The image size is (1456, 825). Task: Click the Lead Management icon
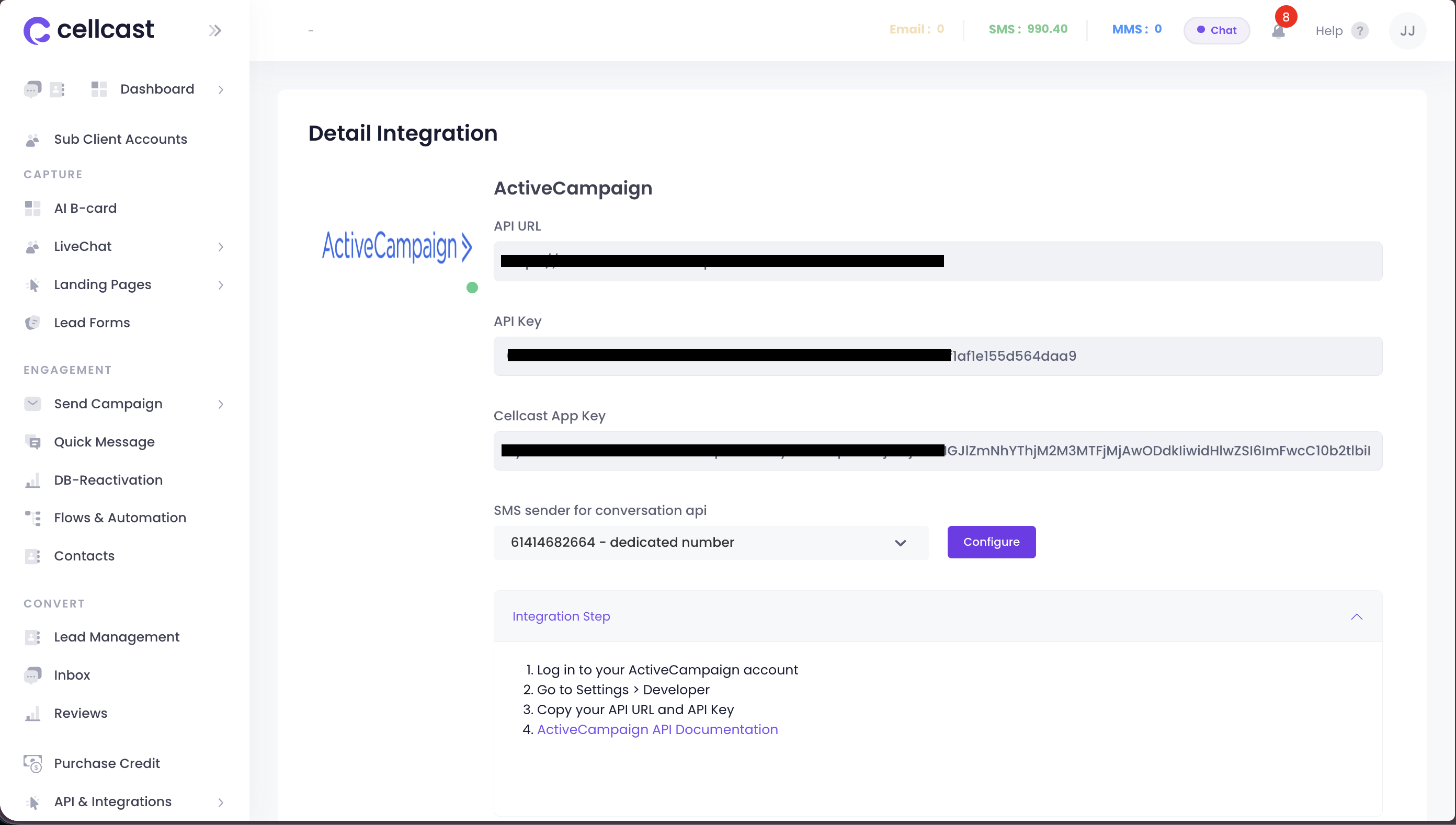click(x=32, y=637)
